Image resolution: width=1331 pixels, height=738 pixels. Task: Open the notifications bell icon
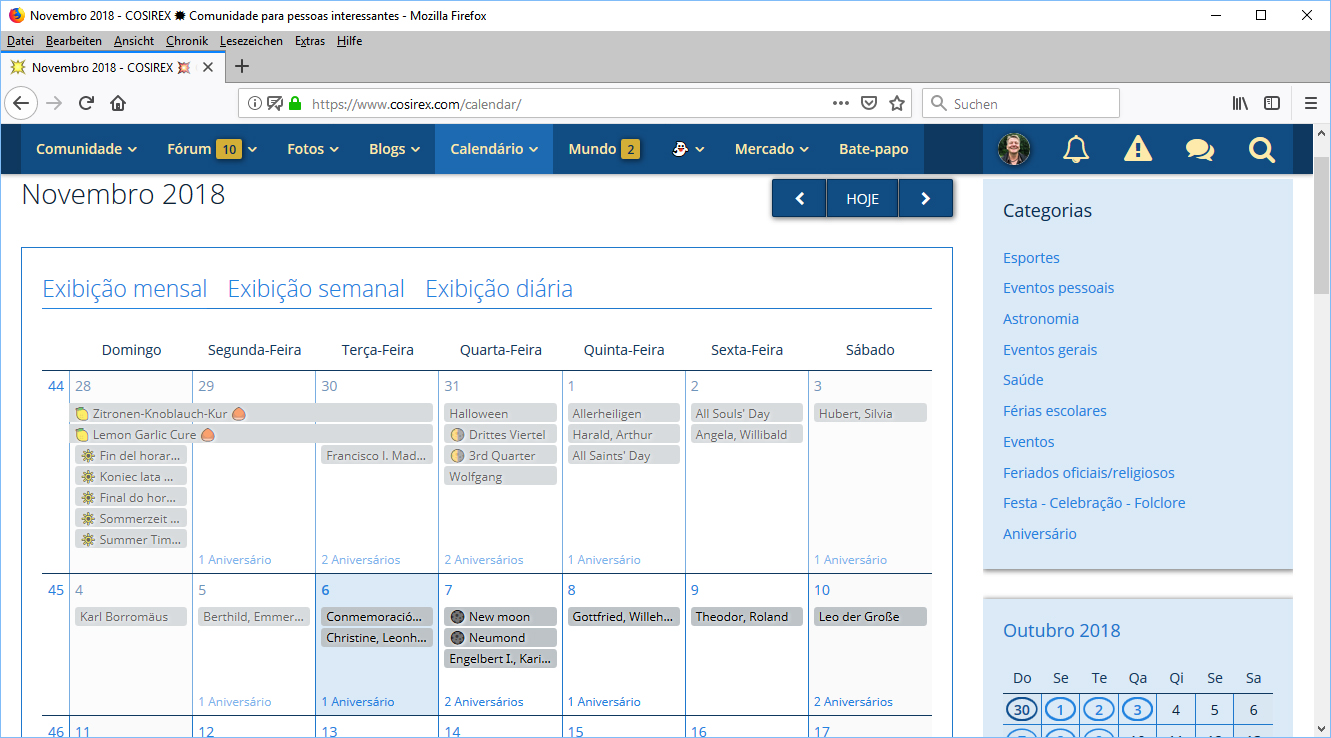click(x=1076, y=149)
